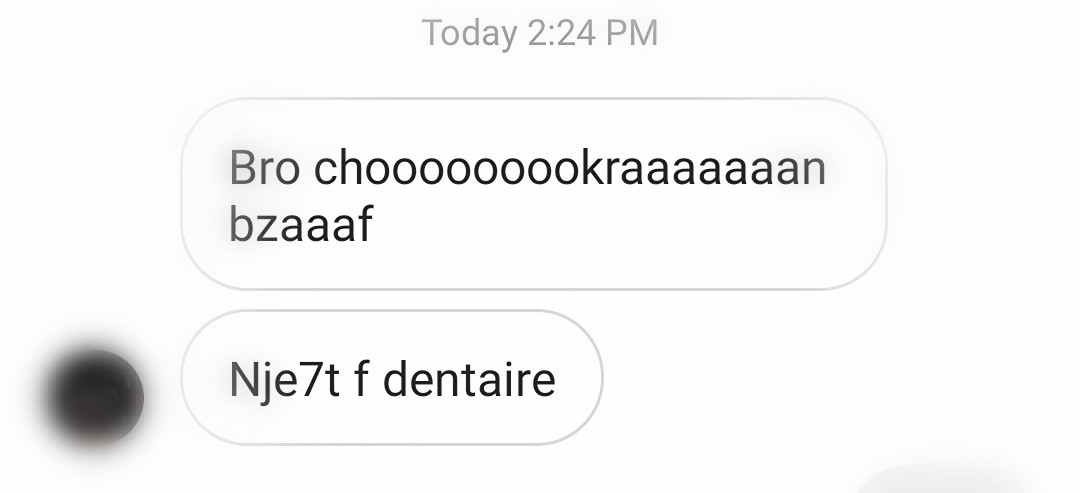Click the '2:24' time in the timestamp
Viewport: 1080px width, 493px height.
(x=562, y=33)
